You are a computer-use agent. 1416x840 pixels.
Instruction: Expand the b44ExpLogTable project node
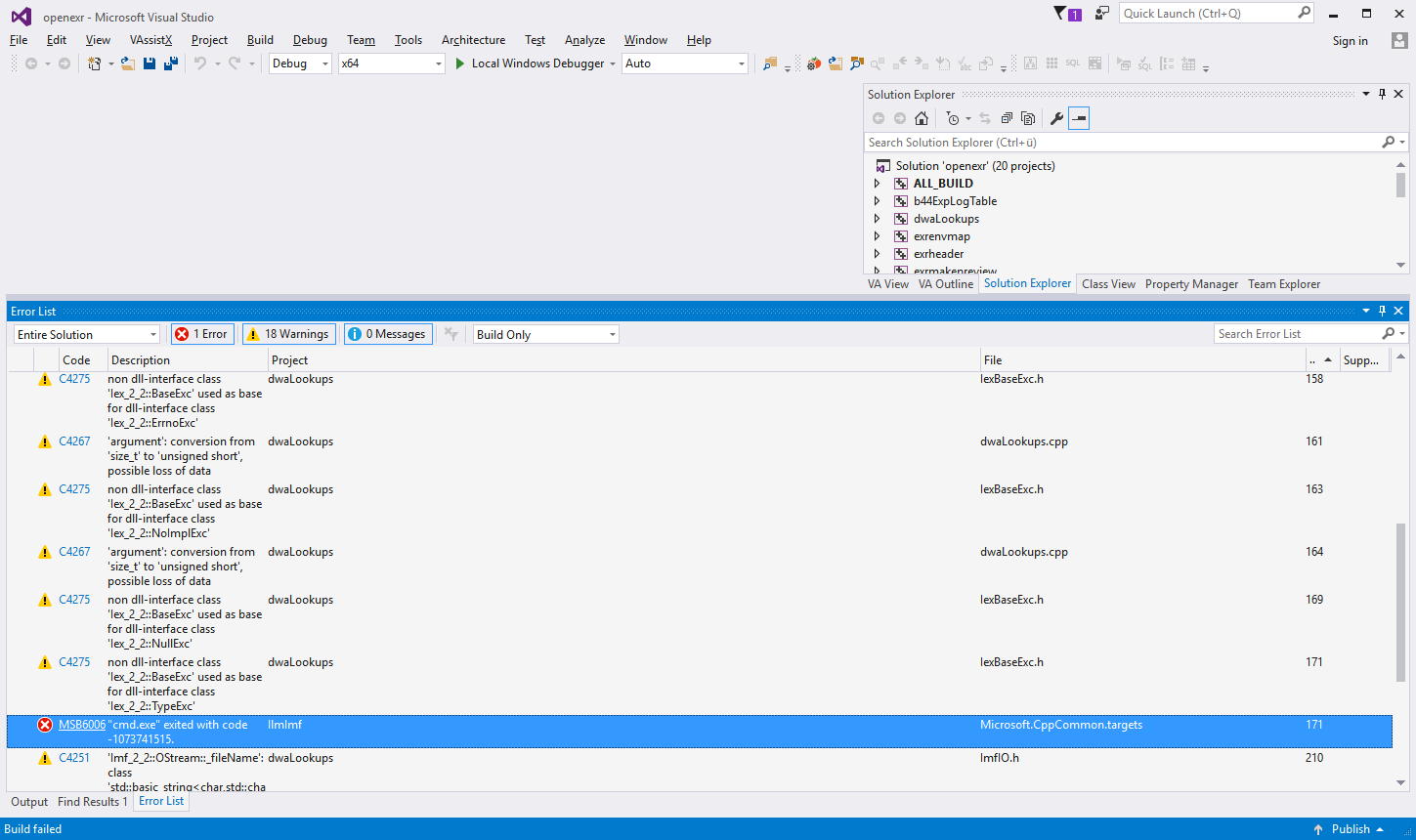[x=877, y=201]
